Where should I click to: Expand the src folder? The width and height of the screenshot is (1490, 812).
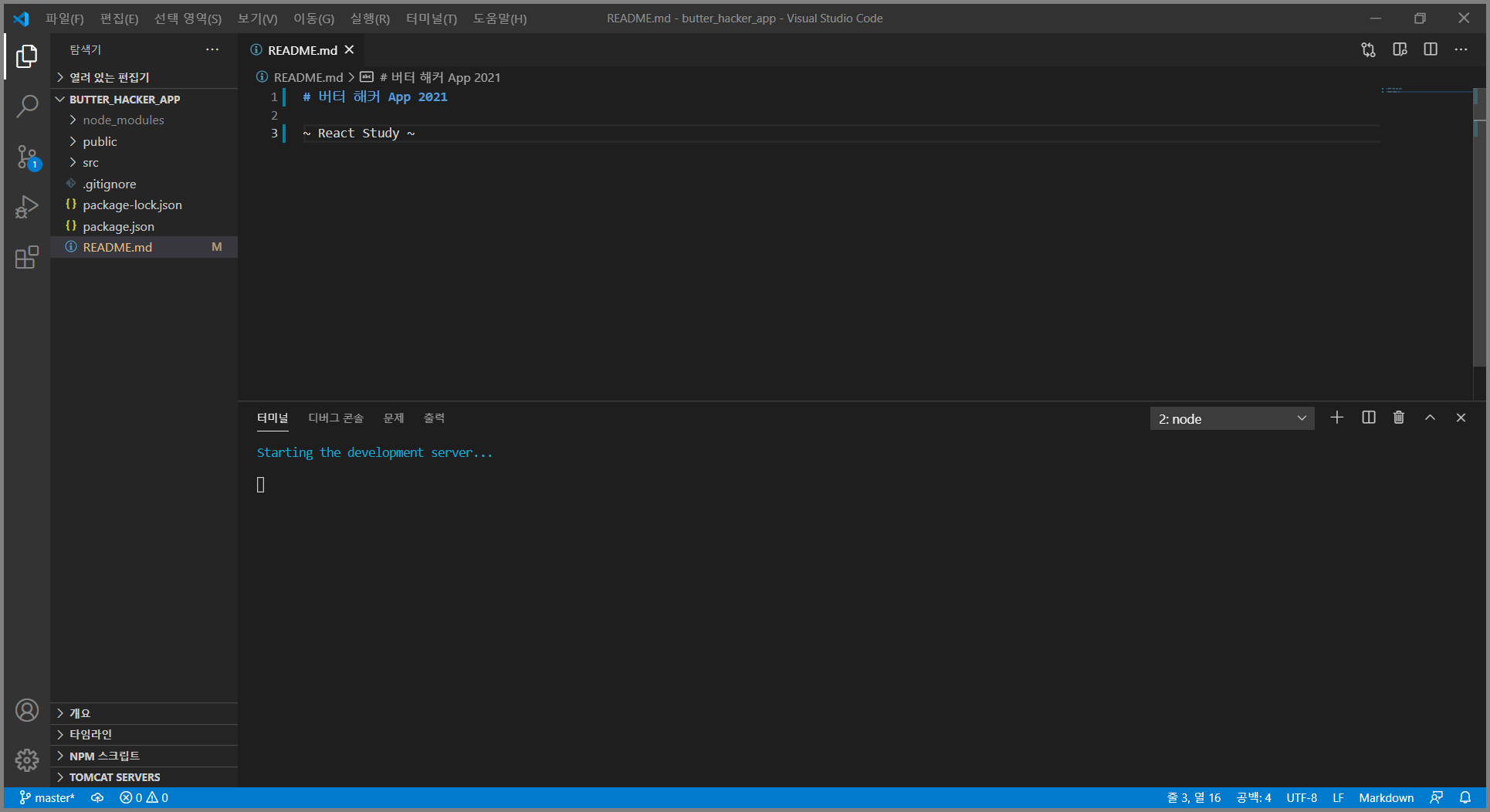[144, 162]
